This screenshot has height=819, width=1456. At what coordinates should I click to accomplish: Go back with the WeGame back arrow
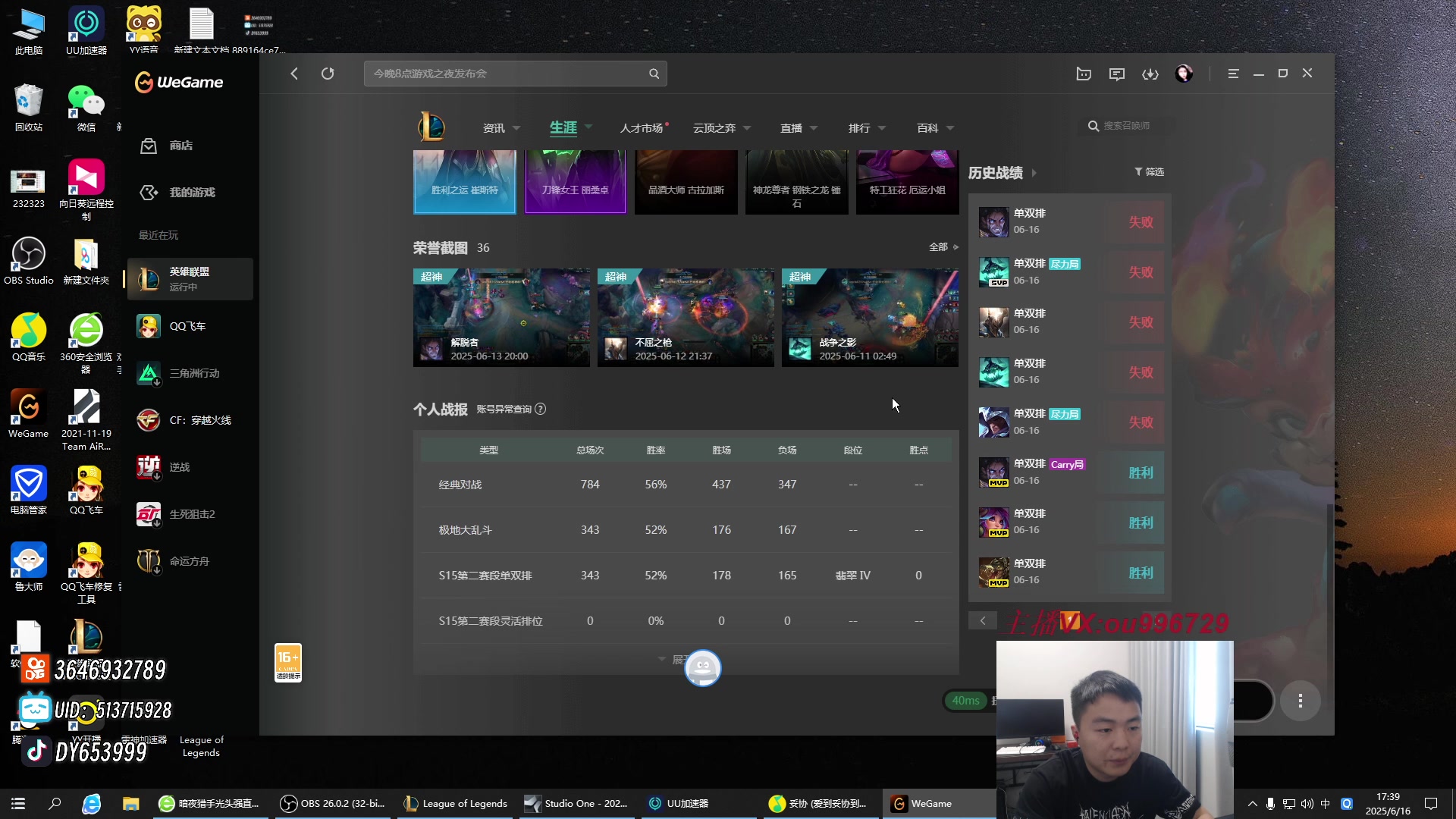click(x=294, y=74)
